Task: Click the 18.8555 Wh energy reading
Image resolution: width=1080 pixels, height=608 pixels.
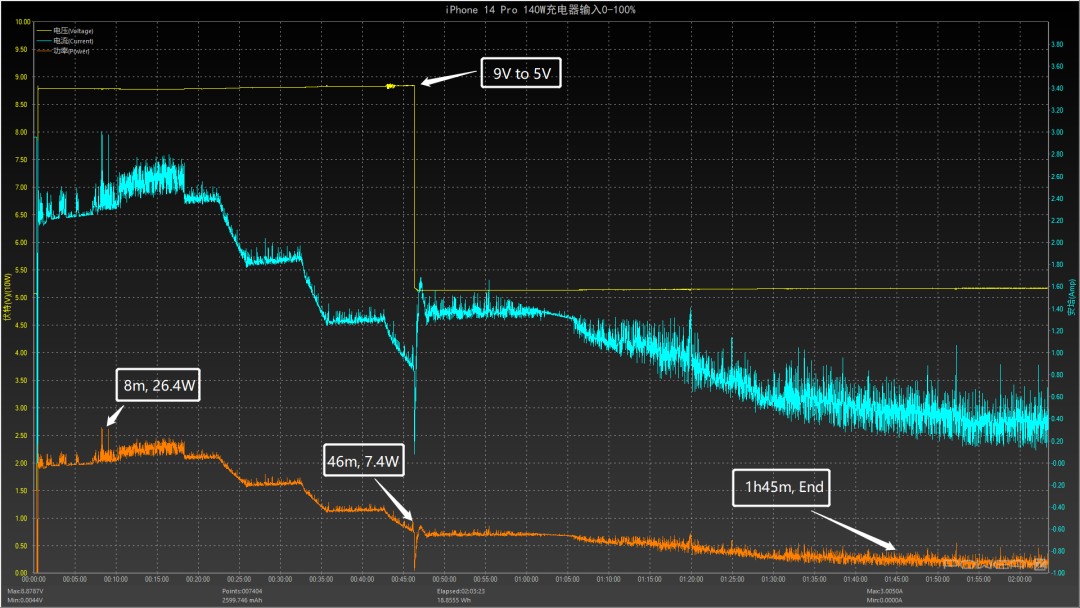Action: 454,600
